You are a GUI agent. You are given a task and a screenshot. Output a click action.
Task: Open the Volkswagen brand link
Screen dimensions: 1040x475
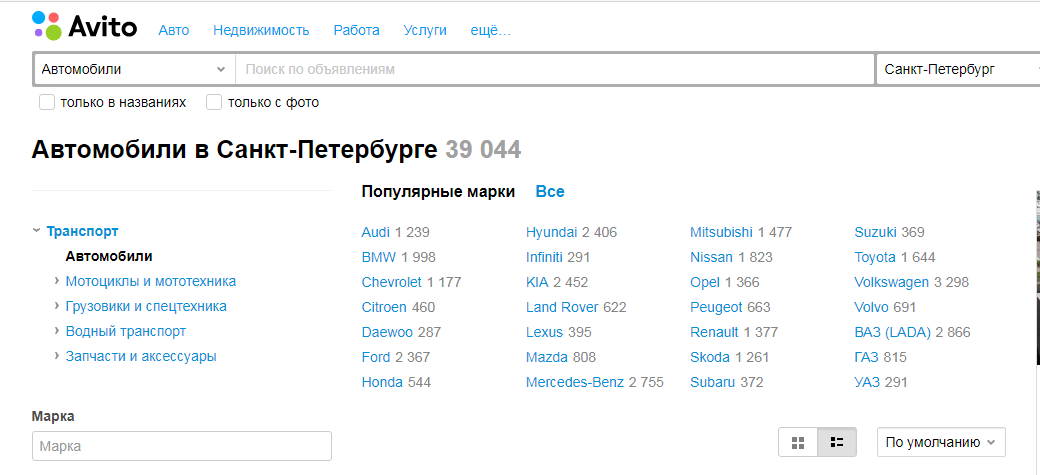[891, 283]
